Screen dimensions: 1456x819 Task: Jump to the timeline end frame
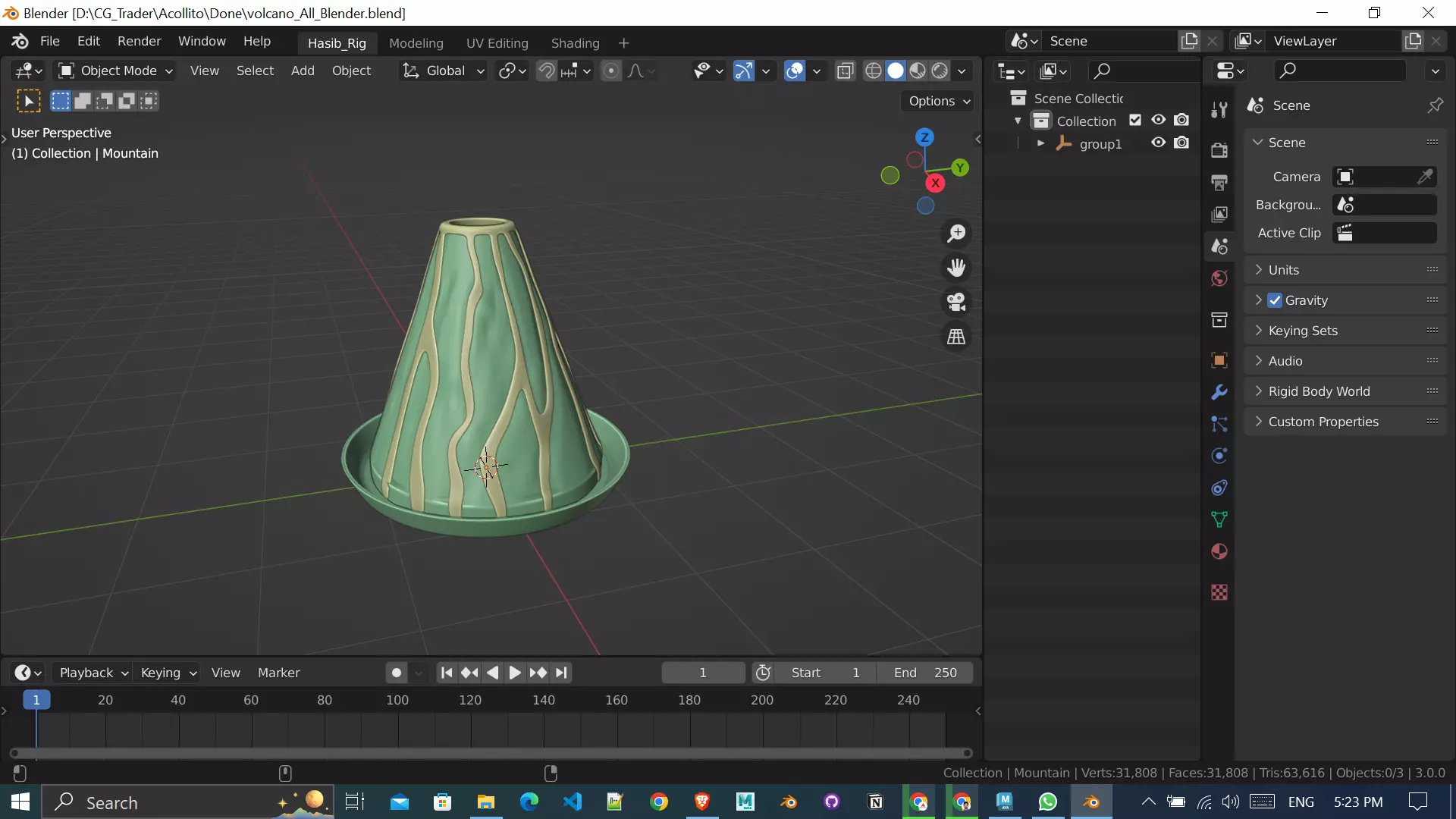pyautogui.click(x=561, y=673)
